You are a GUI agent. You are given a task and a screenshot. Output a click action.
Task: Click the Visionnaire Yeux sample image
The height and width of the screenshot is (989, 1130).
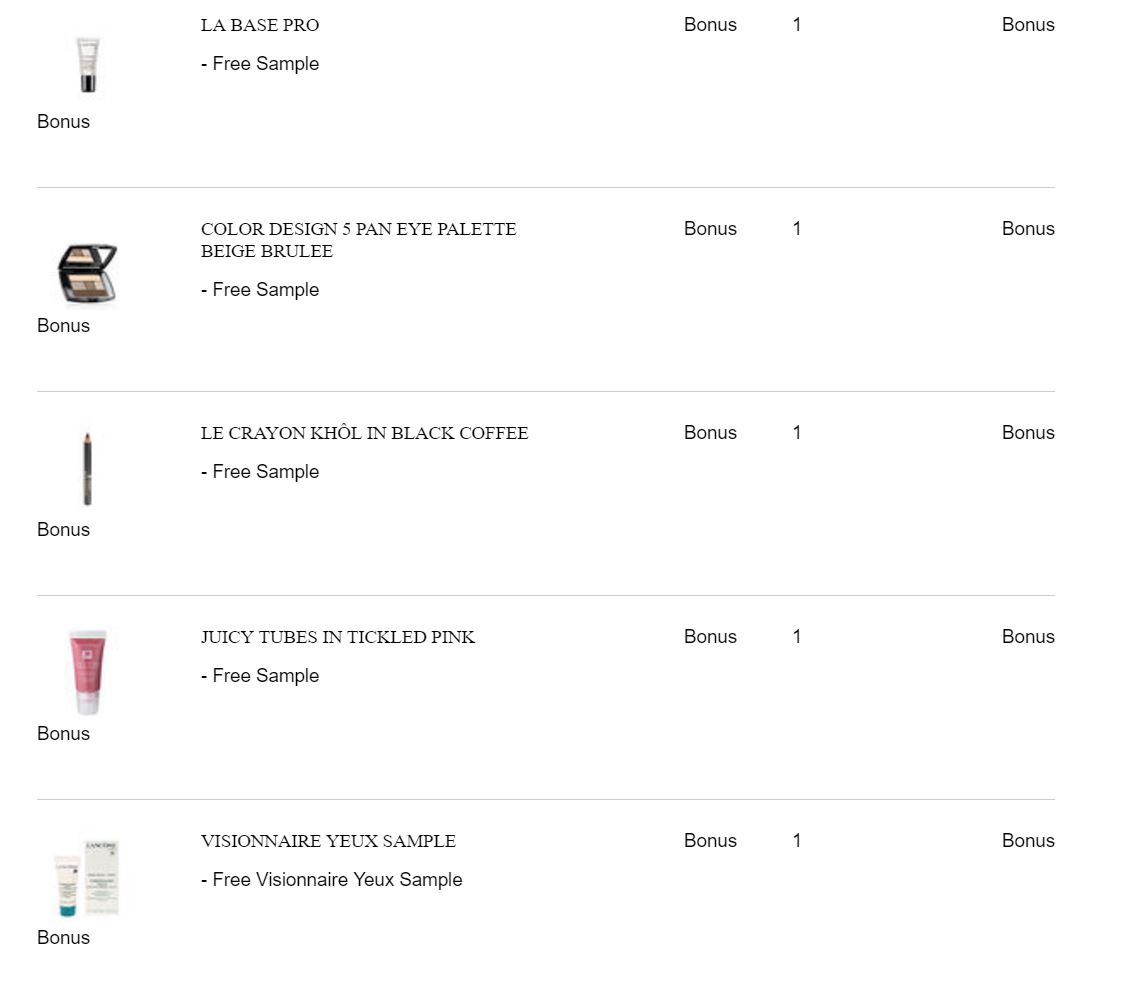[x=87, y=878]
